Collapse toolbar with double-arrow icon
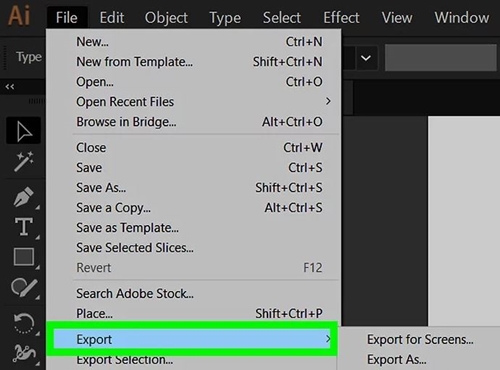 pyautogui.click(x=10, y=87)
